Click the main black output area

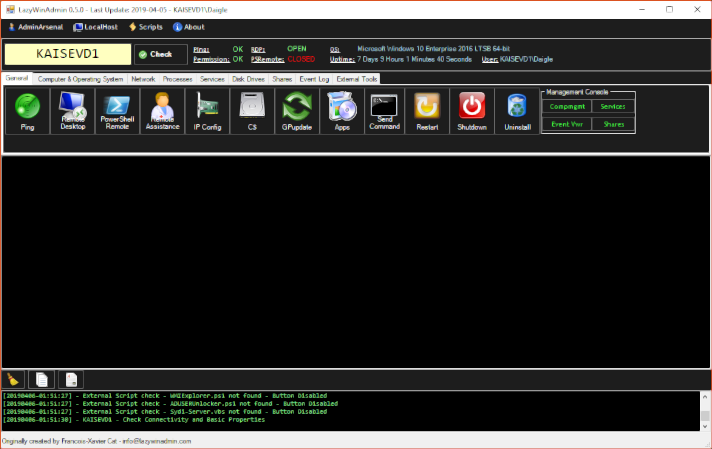[356, 262]
